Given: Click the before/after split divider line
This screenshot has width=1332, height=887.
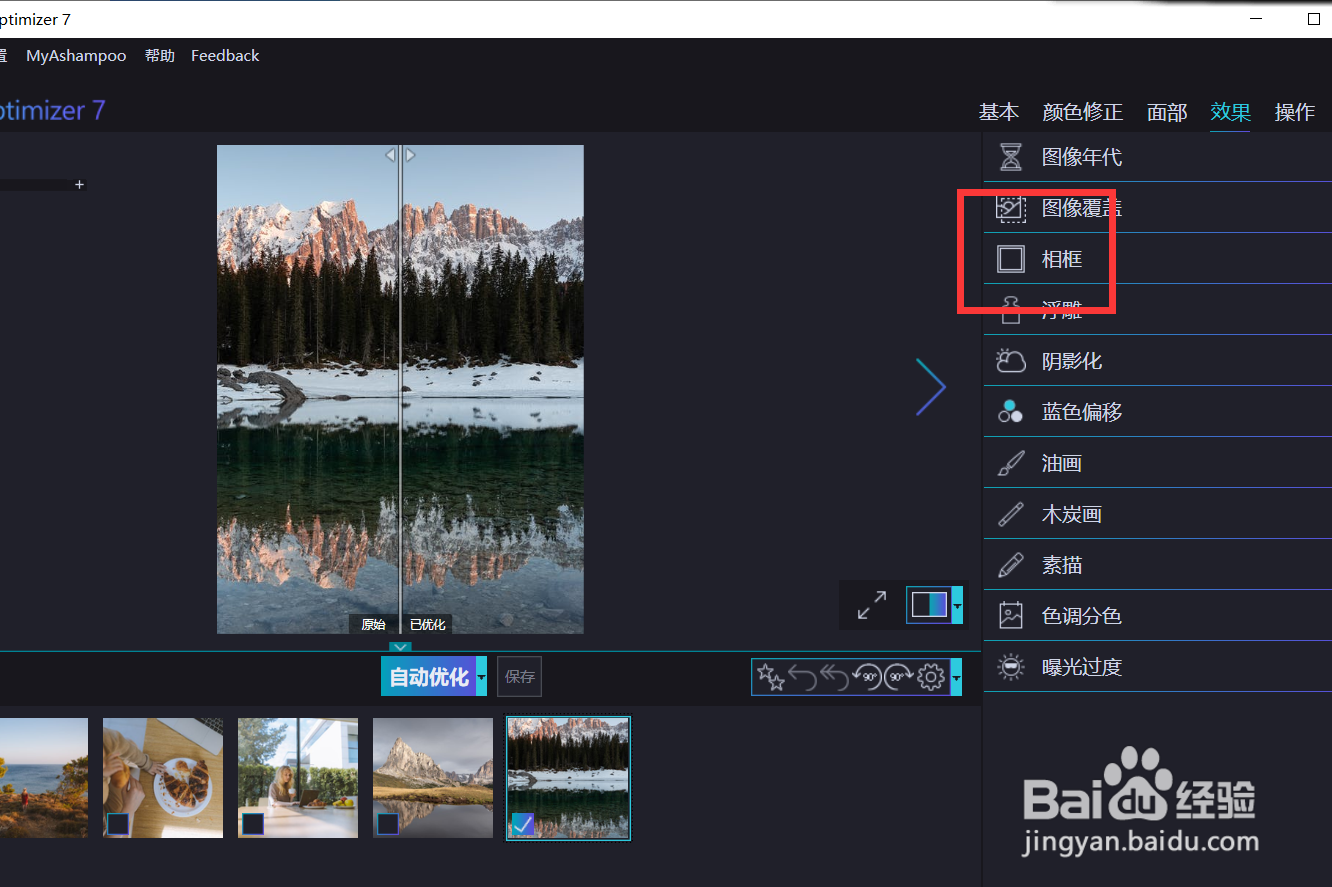Looking at the screenshot, I should click(400, 389).
